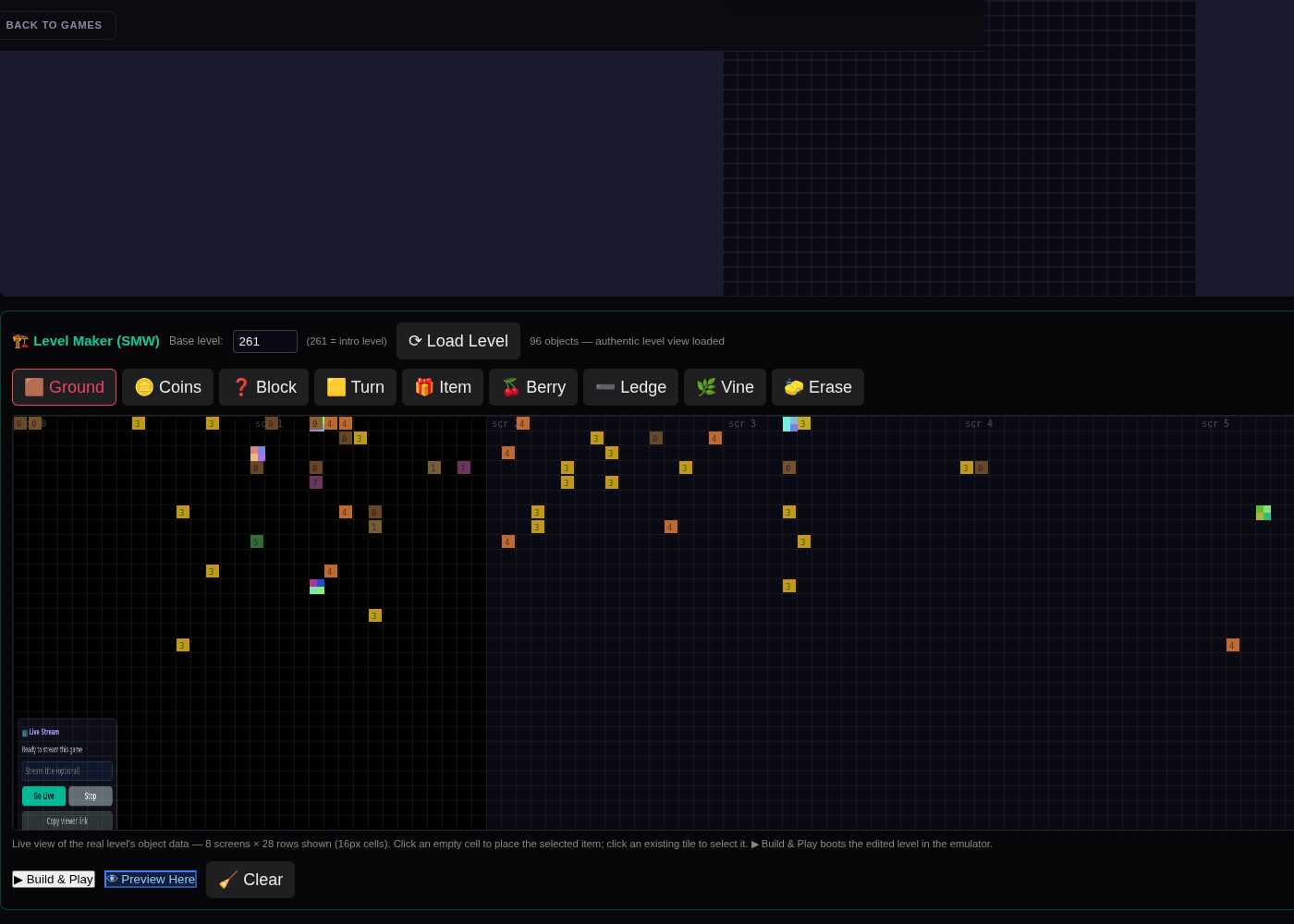This screenshot has height=924, width=1294.
Task: Click the "scr 4" screen label
Action: point(979,424)
